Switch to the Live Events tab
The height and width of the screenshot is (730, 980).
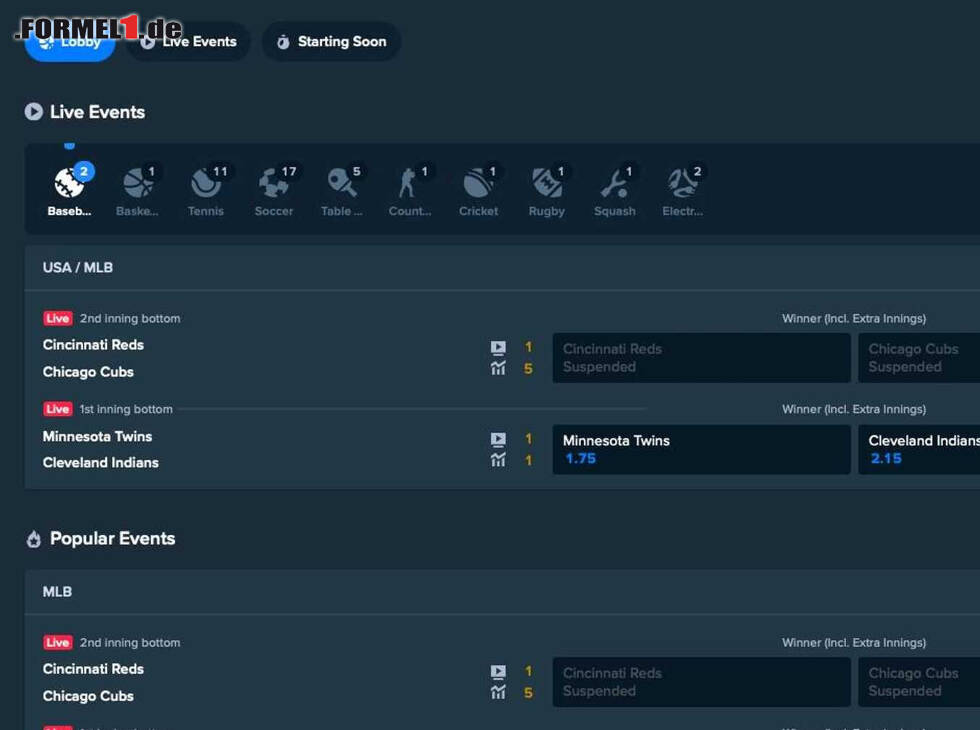coord(188,42)
